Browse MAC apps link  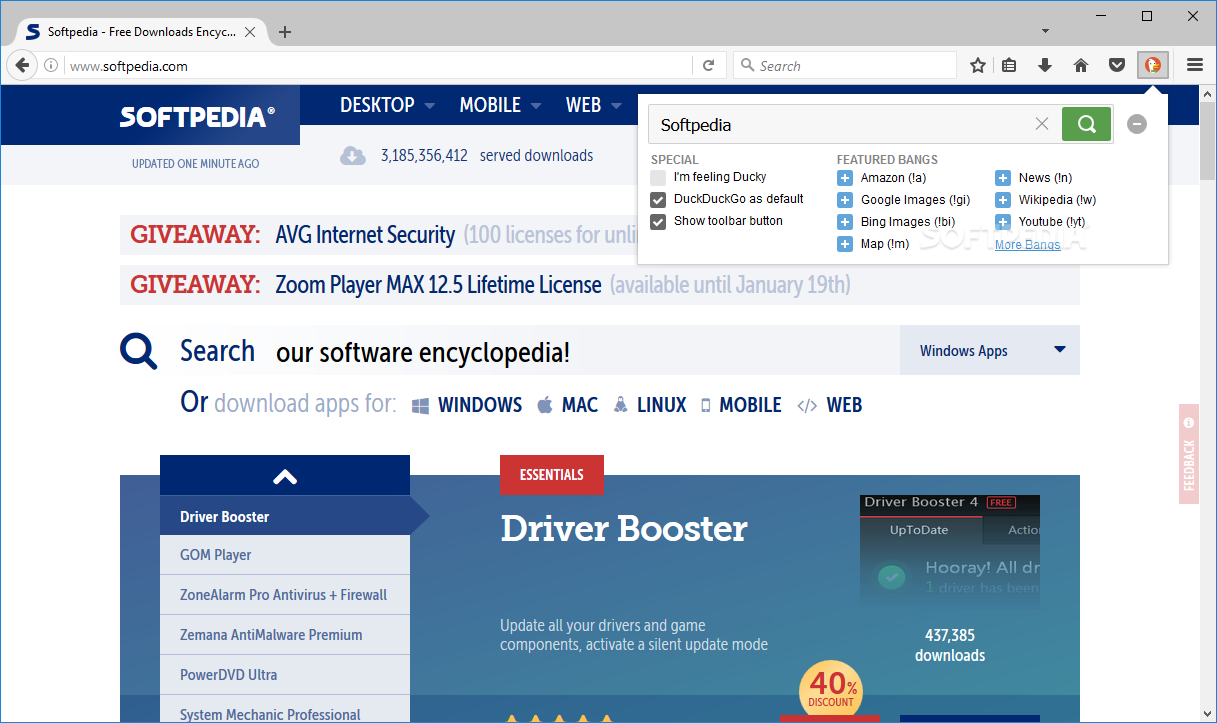(x=567, y=405)
